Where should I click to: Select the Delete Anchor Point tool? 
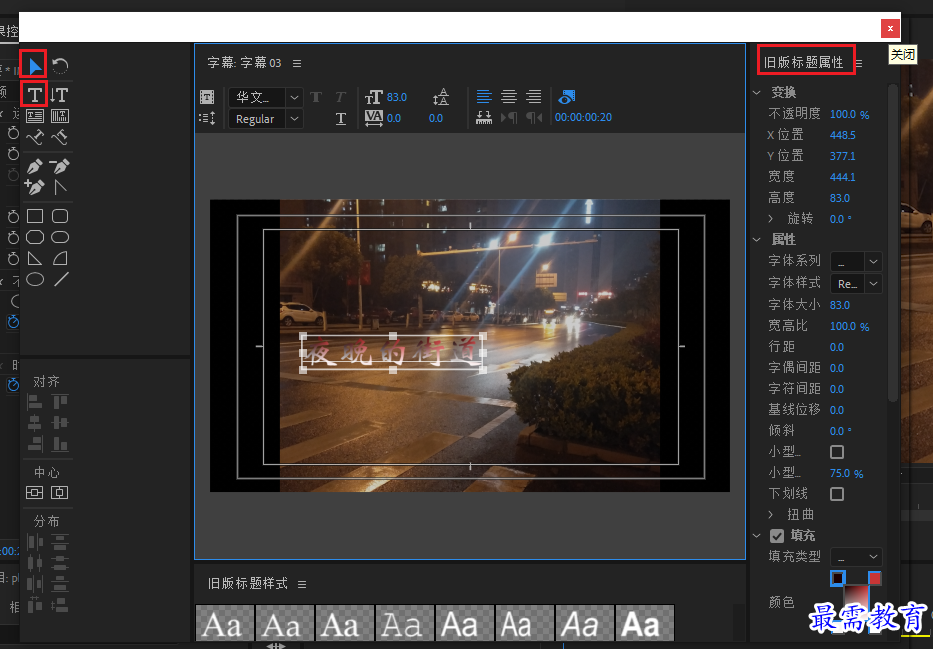pos(60,166)
